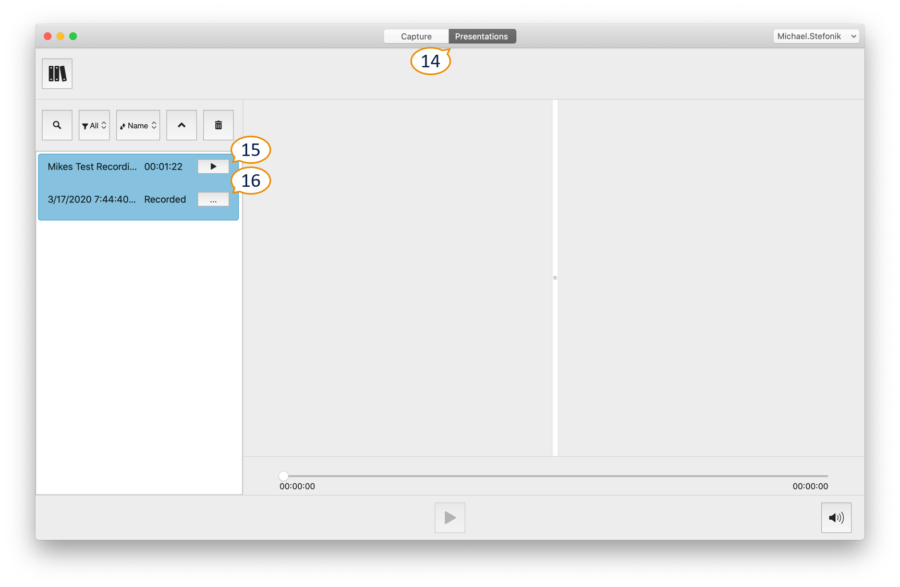Viewport: 900px width, 587px height.
Task: Click the main play button at bottom
Action: tap(450, 518)
